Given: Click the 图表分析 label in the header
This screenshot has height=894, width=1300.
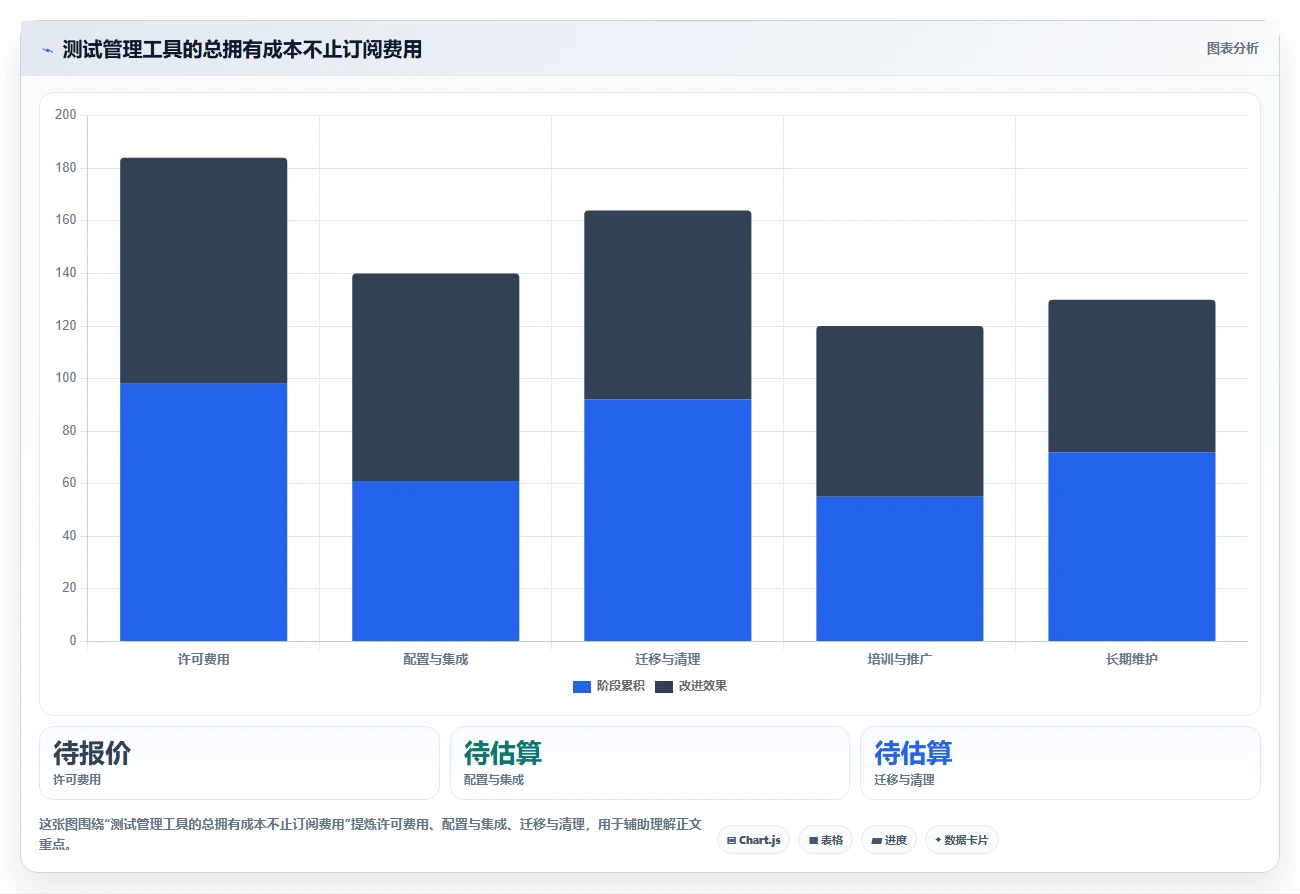Looking at the screenshot, I should [x=1232, y=48].
